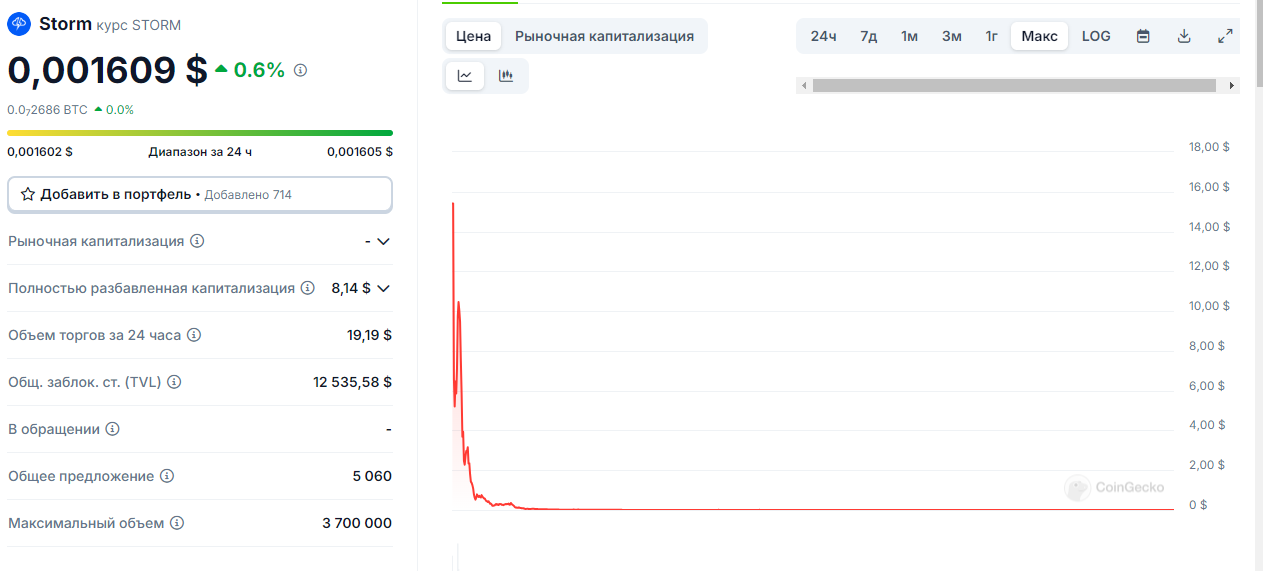1263x571 pixels.
Task: Expand Рыночная капитализация row chevron
Action: [x=382, y=241]
